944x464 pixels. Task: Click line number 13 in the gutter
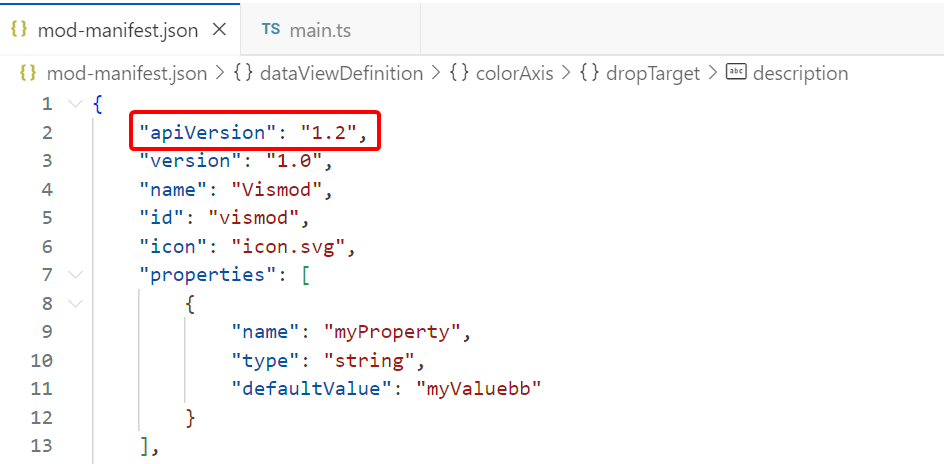(x=42, y=446)
